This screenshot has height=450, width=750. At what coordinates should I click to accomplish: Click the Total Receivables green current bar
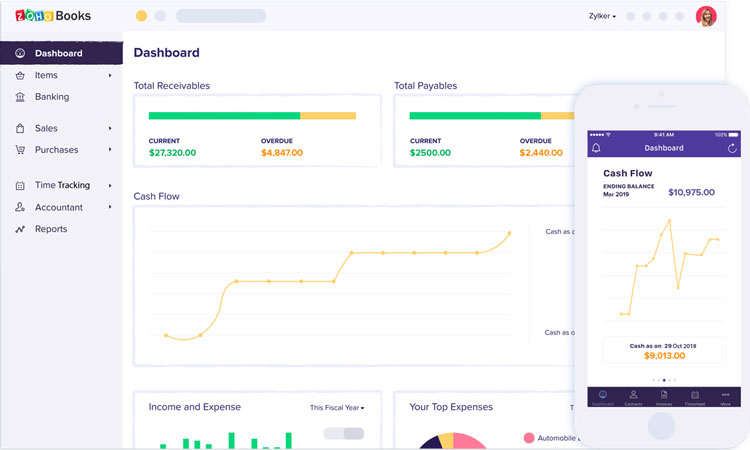click(x=224, y=115)
